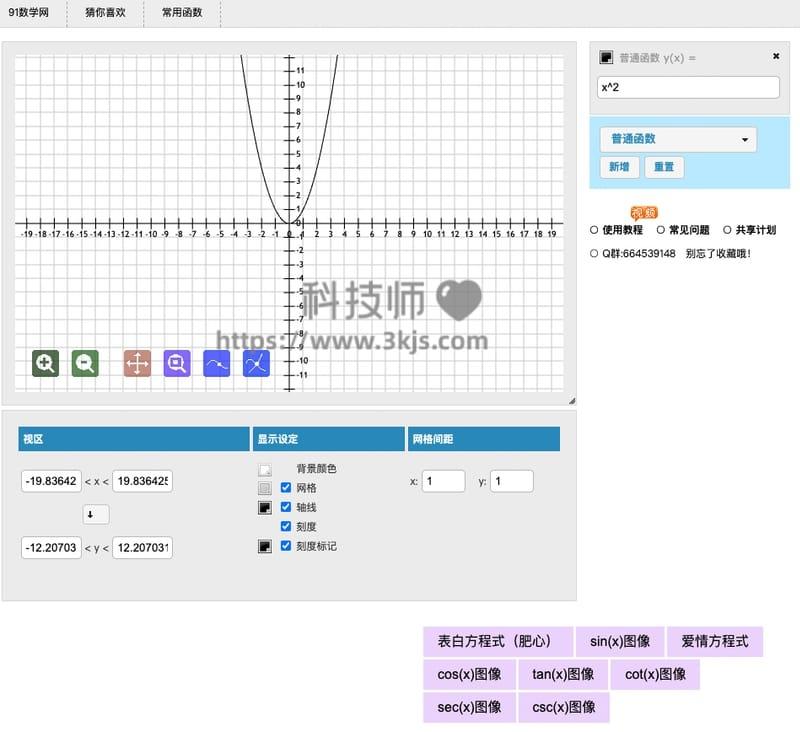Click the 别忘了收藏哦! text
800x732 pixels.
coord(718,254)
